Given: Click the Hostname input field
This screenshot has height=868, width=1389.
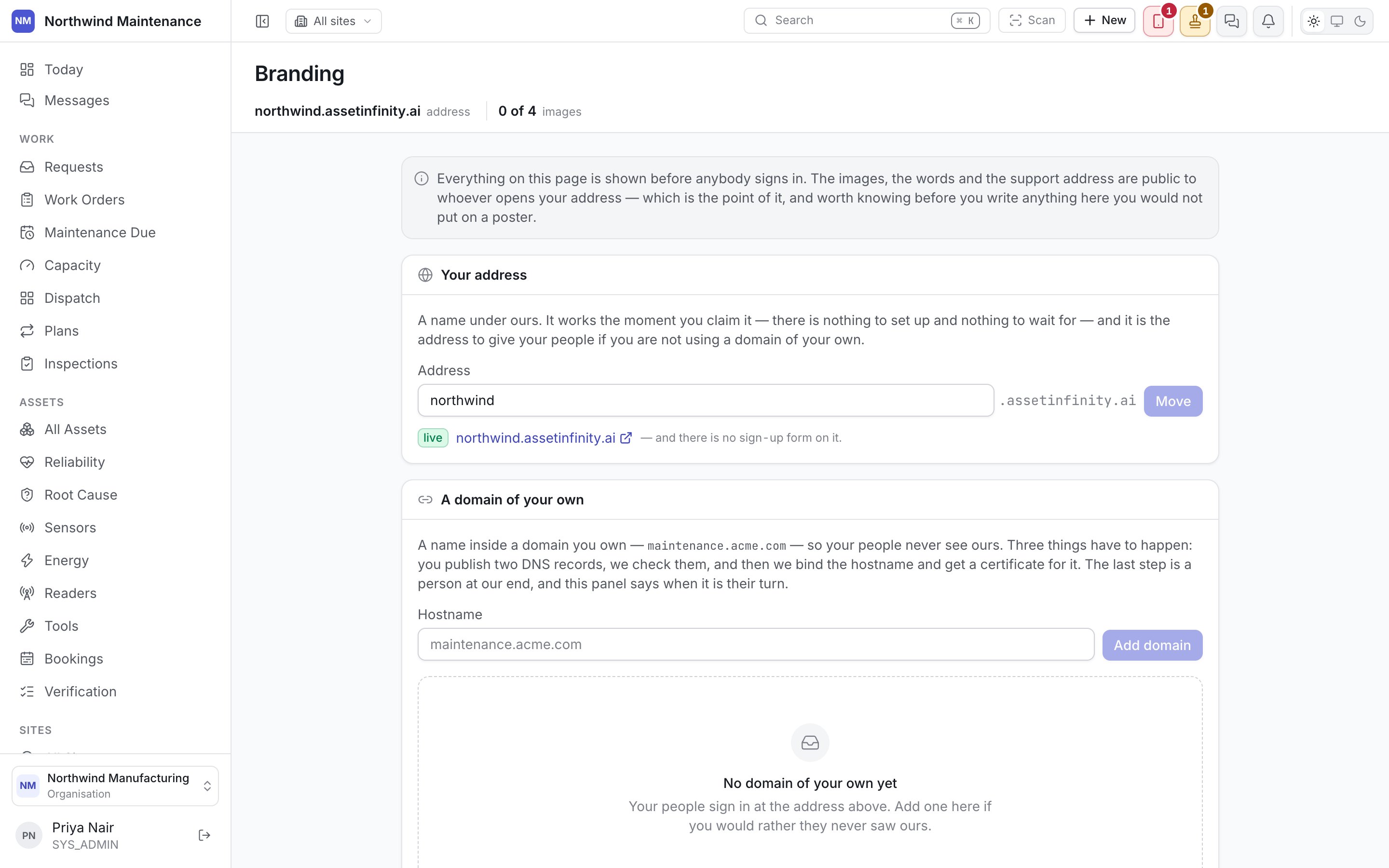Looking at the screenshot, I should point(756,644).
